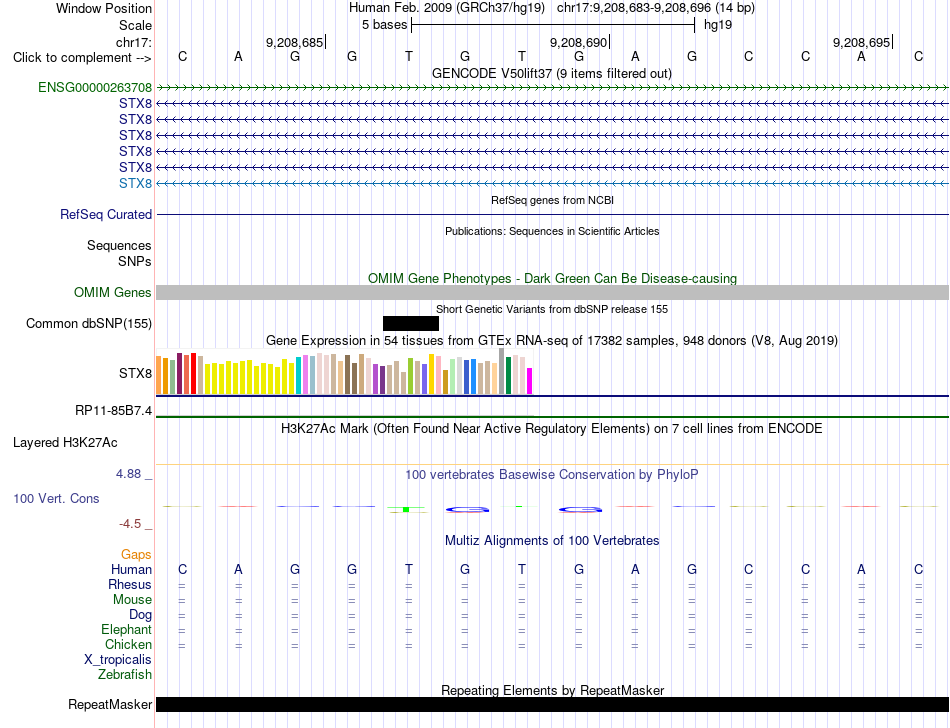This screenshot has width=950, height=728.
Task: Click the Human species row label
Action: coord(131,569)
